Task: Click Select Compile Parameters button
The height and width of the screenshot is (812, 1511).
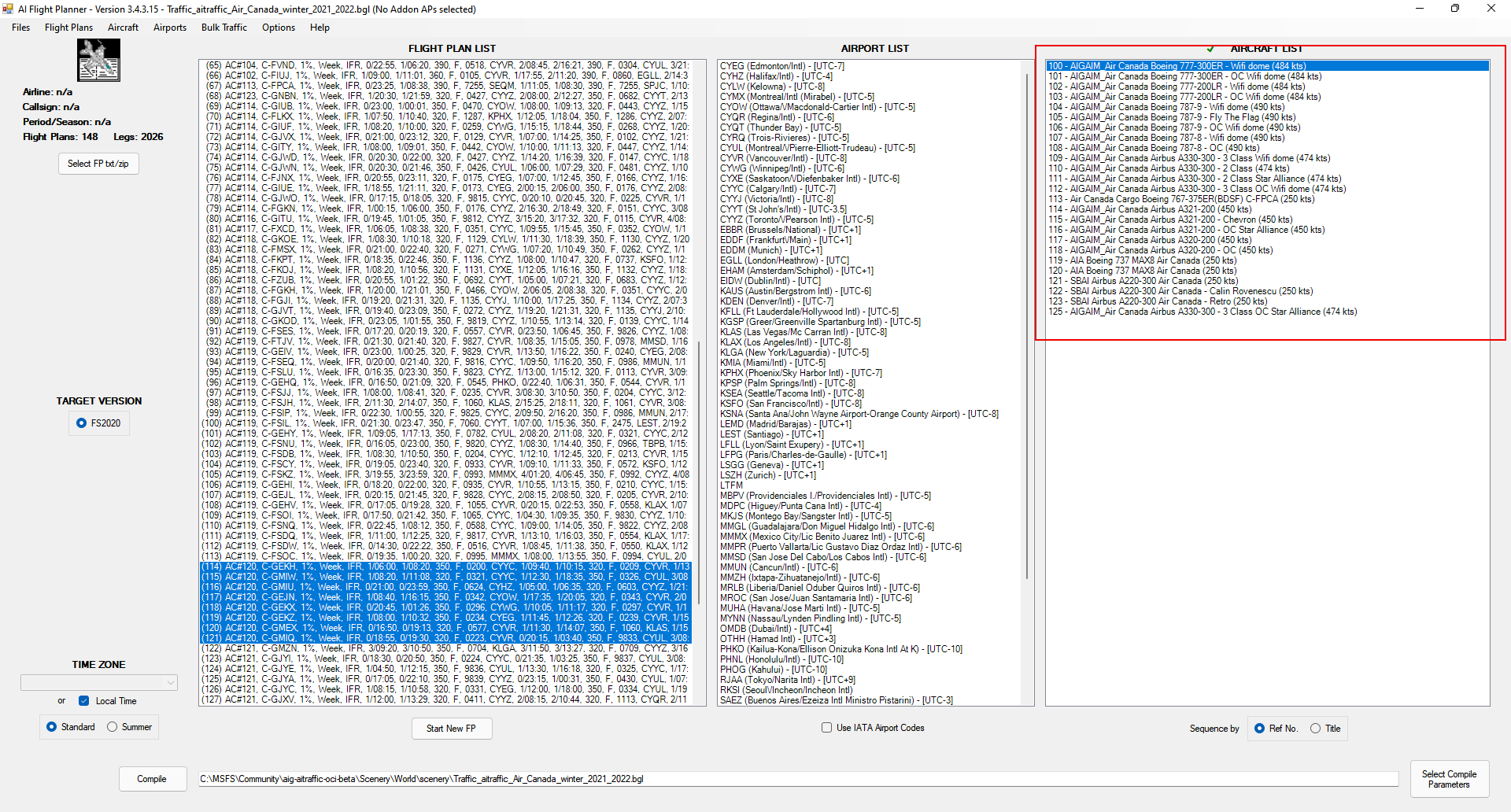Action: 1449,779
